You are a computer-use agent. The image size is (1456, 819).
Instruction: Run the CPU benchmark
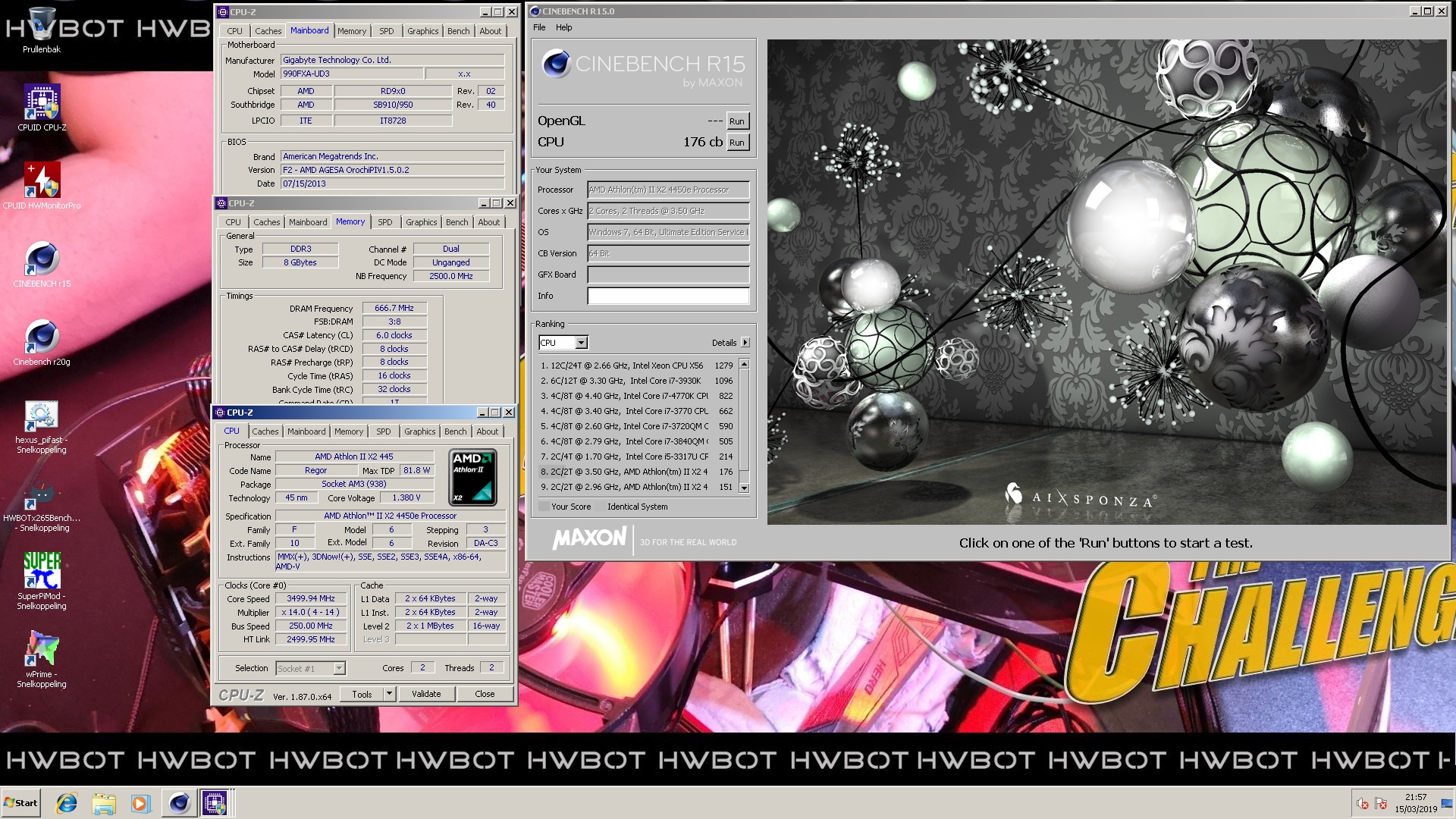click(x=737, y=143)
